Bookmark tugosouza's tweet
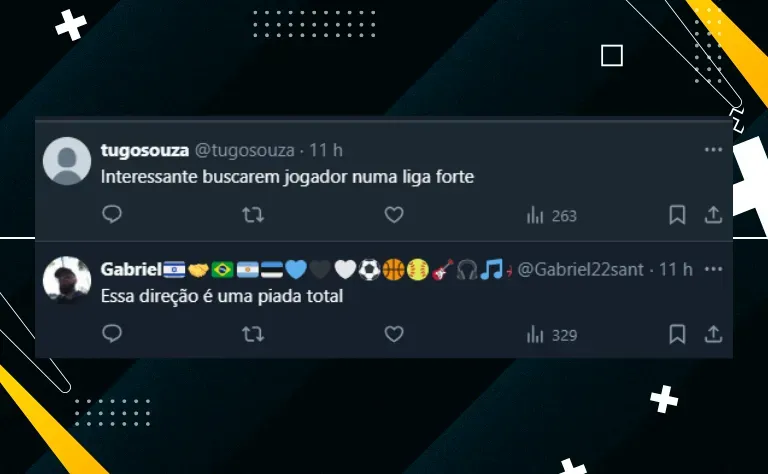 tap(677, 215)
